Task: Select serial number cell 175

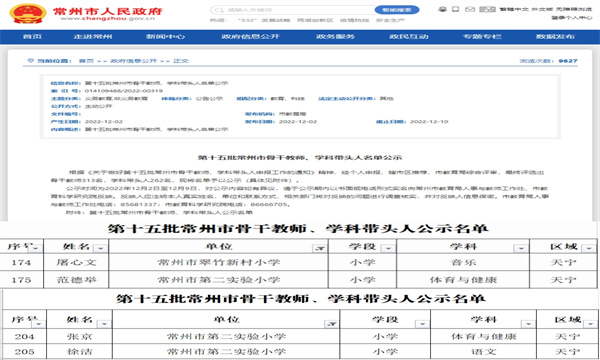Action: pos(21,280)
